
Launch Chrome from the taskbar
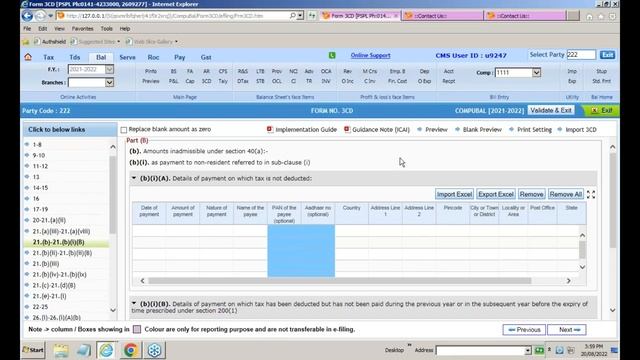tap(131, 350)
